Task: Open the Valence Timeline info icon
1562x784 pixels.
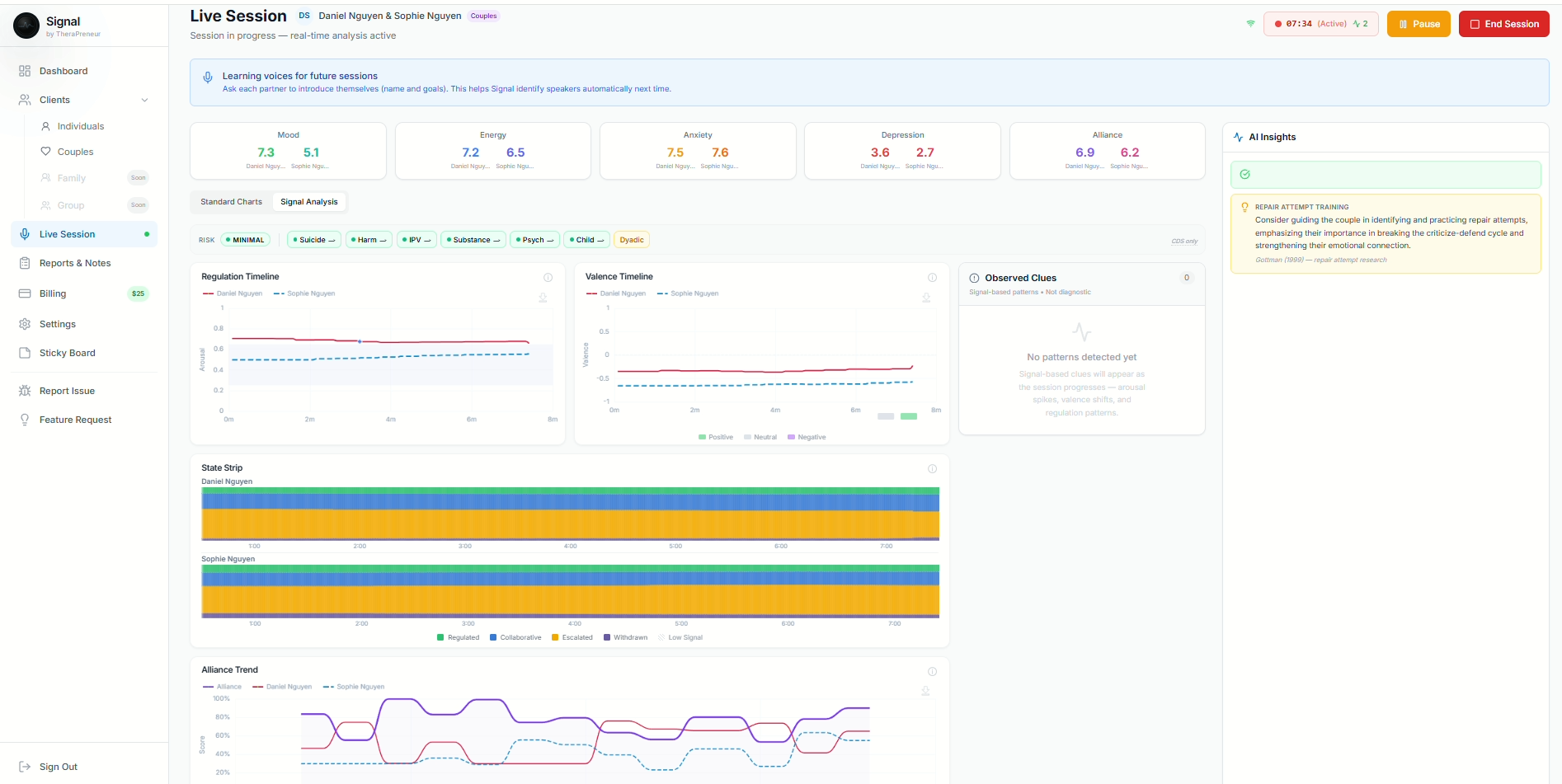Action: click(932, 278)
